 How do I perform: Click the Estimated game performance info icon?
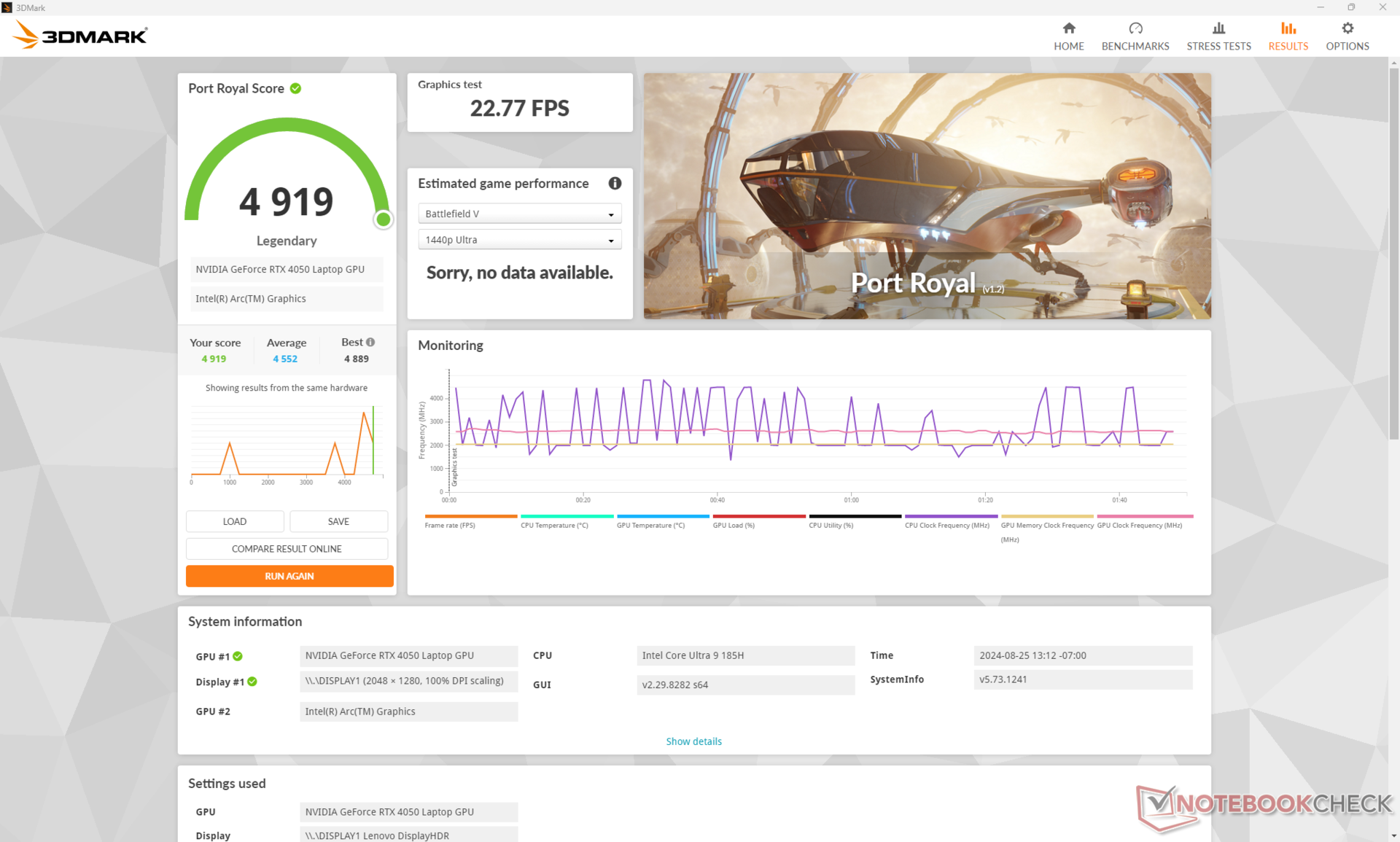(615, 184)
